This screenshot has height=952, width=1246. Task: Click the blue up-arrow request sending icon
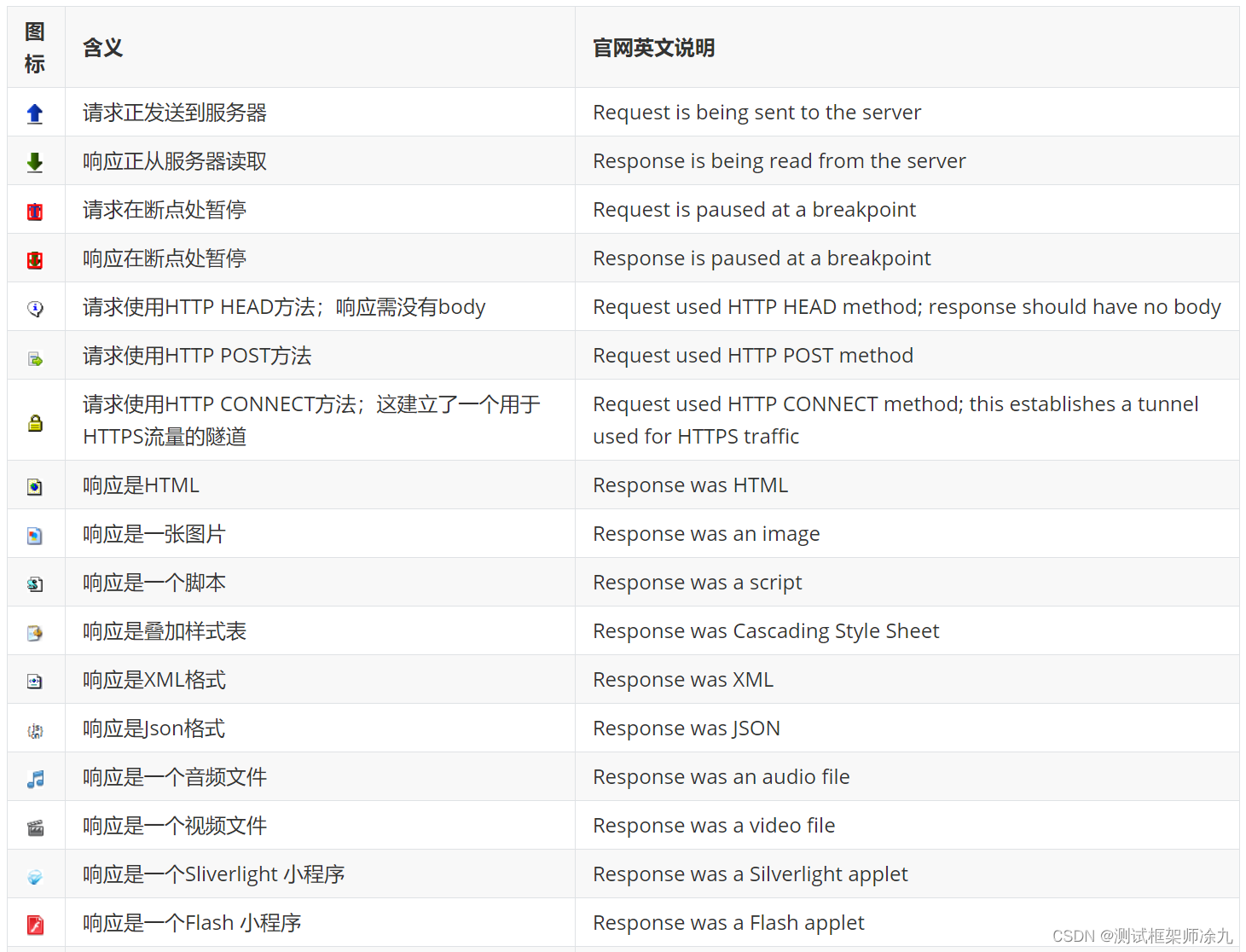pyautogui.click(x=35, y=113)
